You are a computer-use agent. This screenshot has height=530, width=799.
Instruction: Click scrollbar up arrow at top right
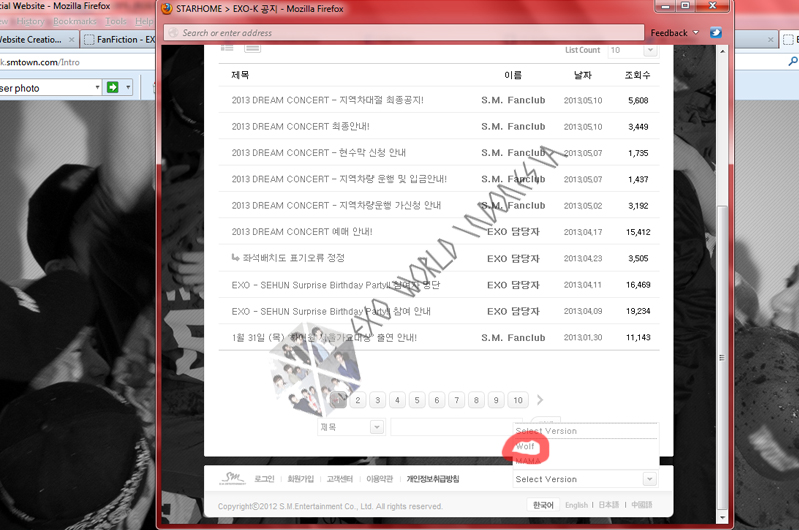[722, 51]
